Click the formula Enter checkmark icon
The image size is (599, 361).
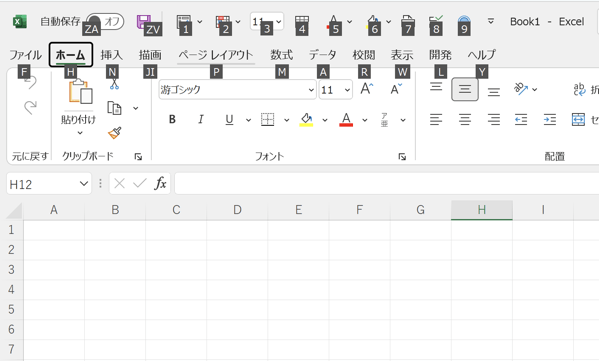click(140, 184)
